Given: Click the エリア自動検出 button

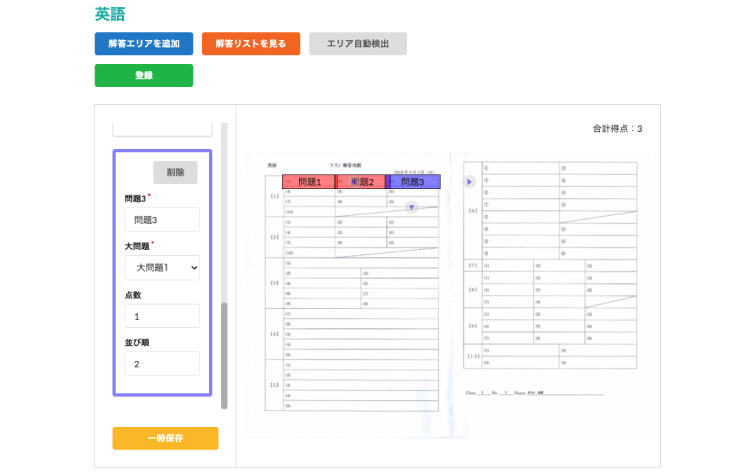Looking at the screenshot, I should click(358, 44).
